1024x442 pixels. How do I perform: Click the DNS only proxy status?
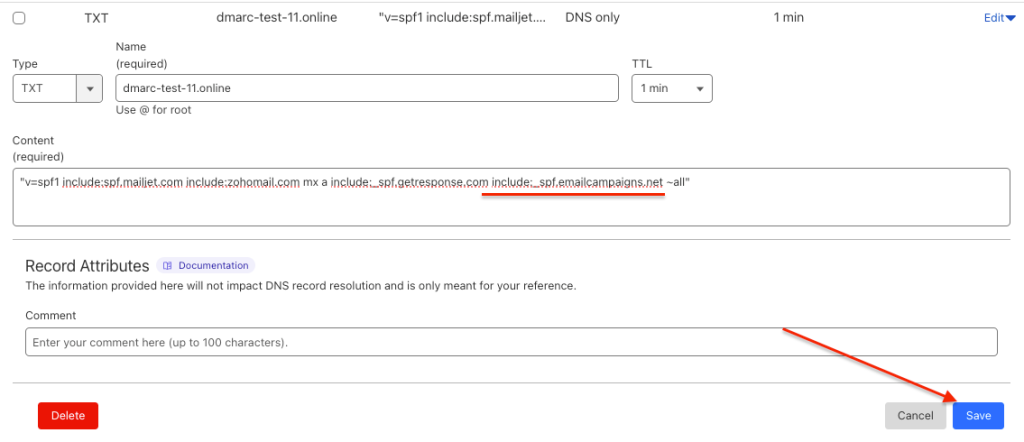click(x=593, y=18)
